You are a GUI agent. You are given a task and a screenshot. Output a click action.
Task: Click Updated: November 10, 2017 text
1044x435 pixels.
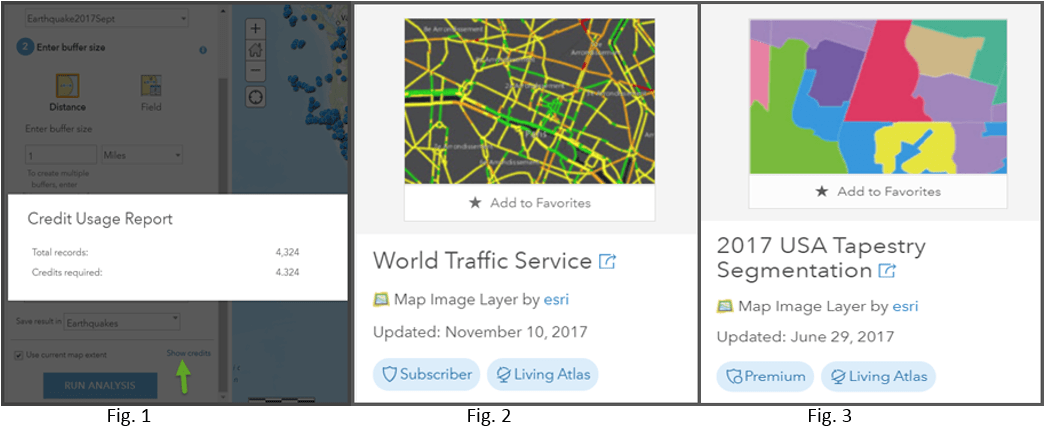tap(480, 332)
